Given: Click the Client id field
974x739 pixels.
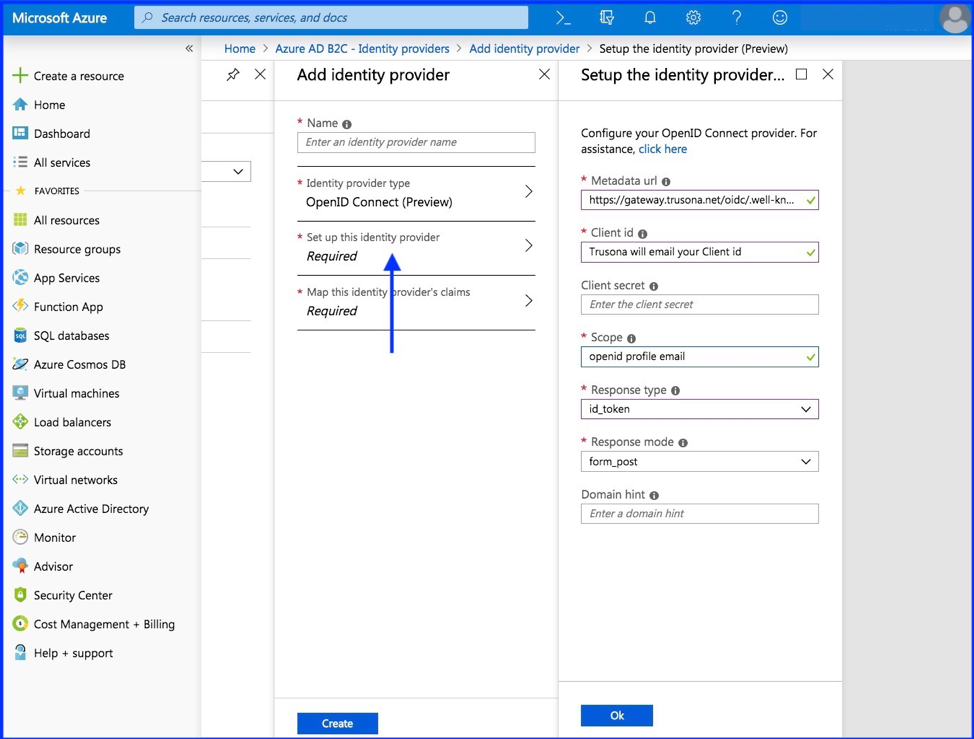Looking at the screenshot, I should click(699, 252).
